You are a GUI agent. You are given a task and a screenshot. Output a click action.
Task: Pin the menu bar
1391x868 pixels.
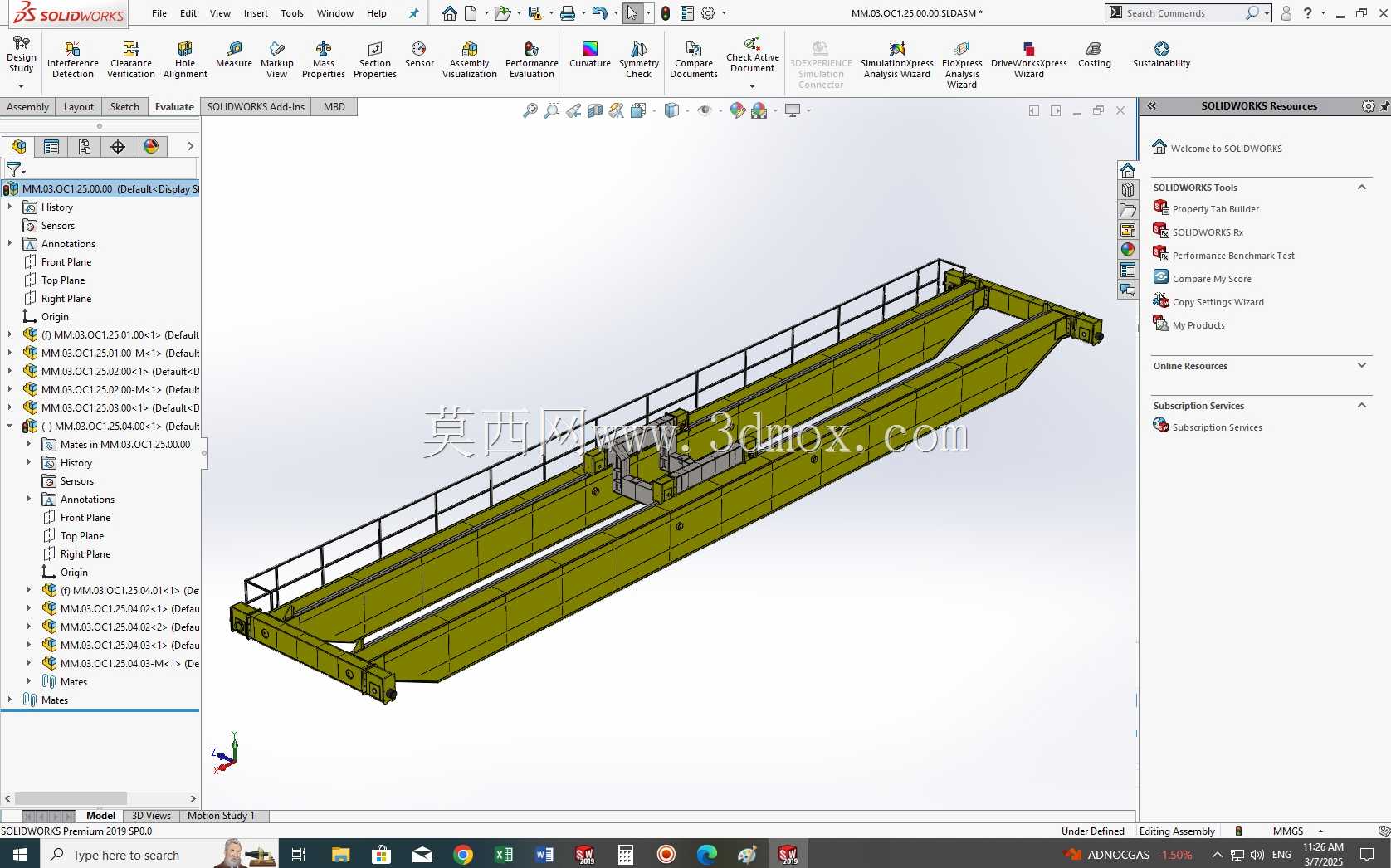(414, 13)
